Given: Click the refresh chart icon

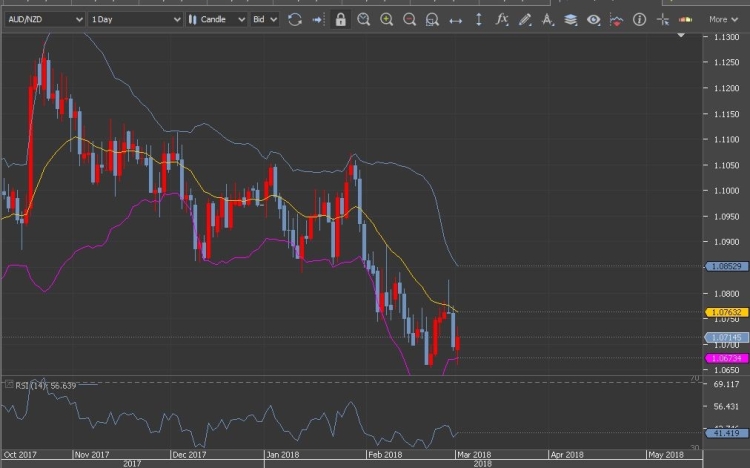Looking at the screenshot, I should tap(294, 19).
